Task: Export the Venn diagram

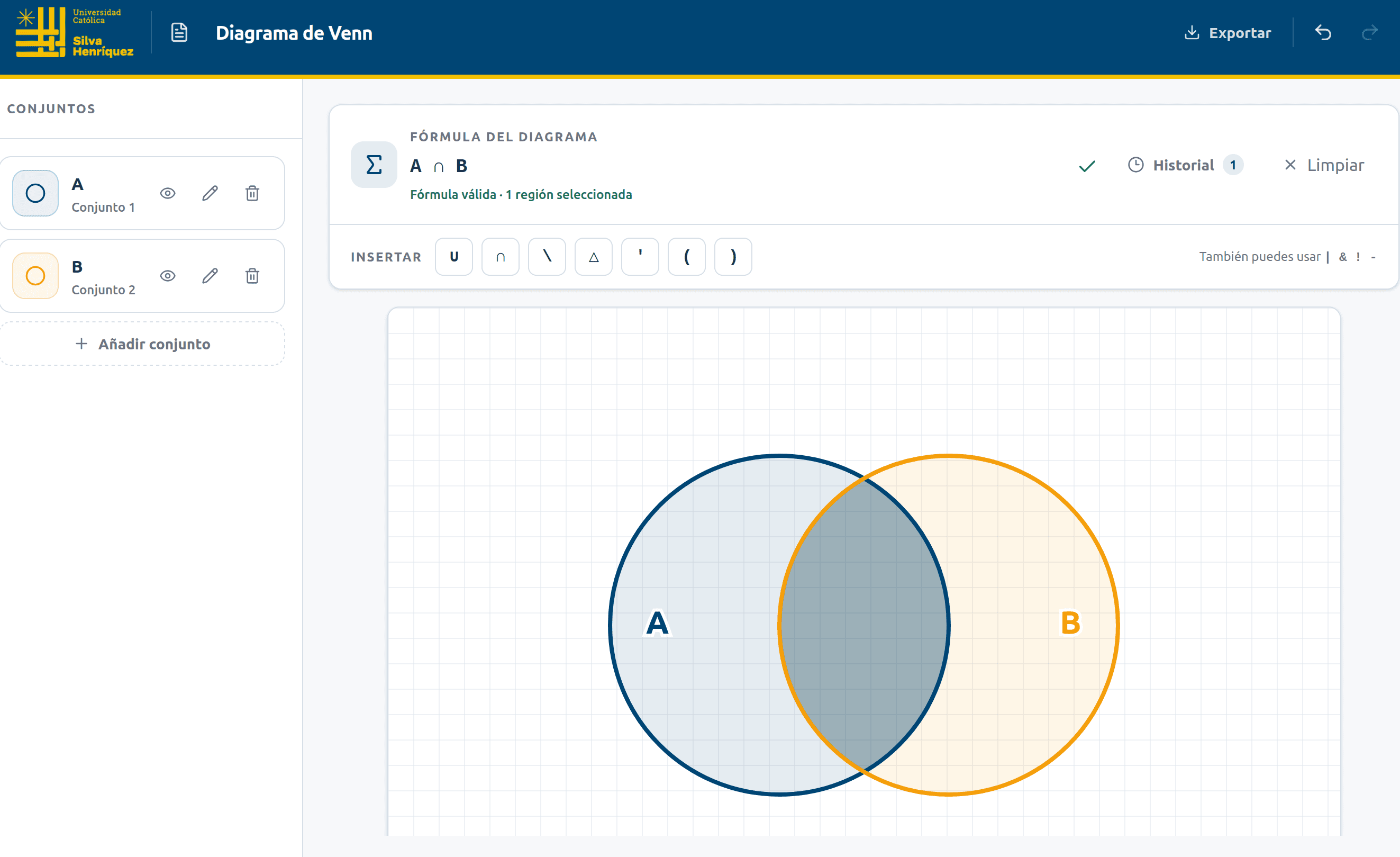Action: point(1228,33)
